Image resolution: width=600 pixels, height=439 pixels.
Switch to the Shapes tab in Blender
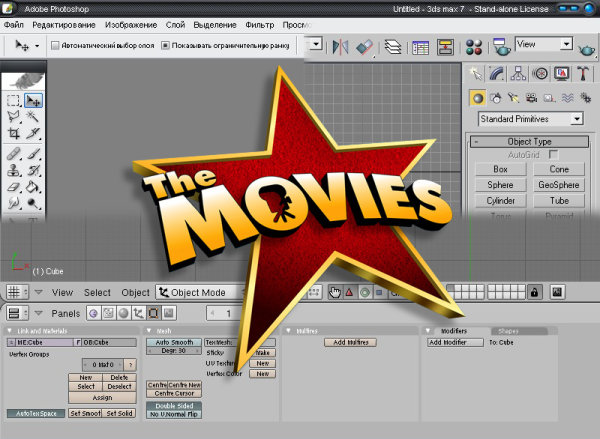point(508,331)
